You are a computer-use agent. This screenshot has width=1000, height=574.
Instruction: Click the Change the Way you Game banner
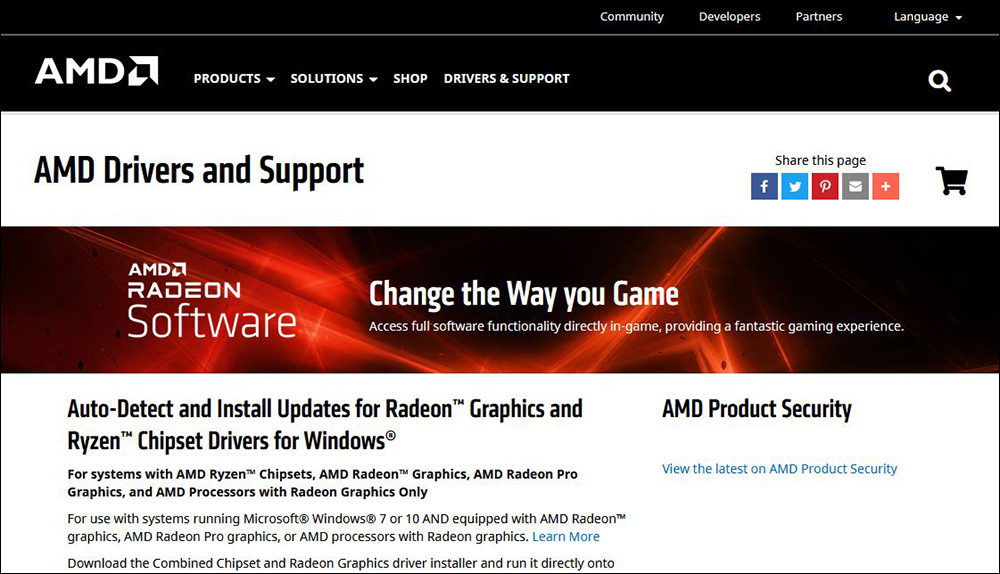(x=524, y=294)
